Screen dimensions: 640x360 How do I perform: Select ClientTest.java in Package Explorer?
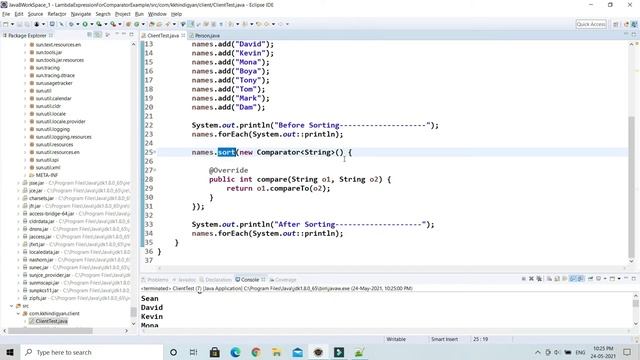pos(48,321)
